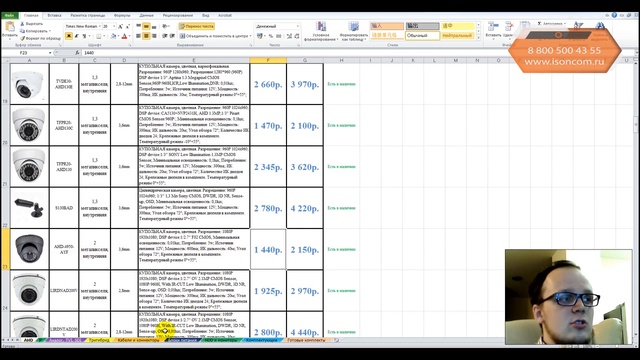This screenshot has height=360, width=640.
Task: Switch to the Рецензирование tab
Action: click(x=178, y=16)
